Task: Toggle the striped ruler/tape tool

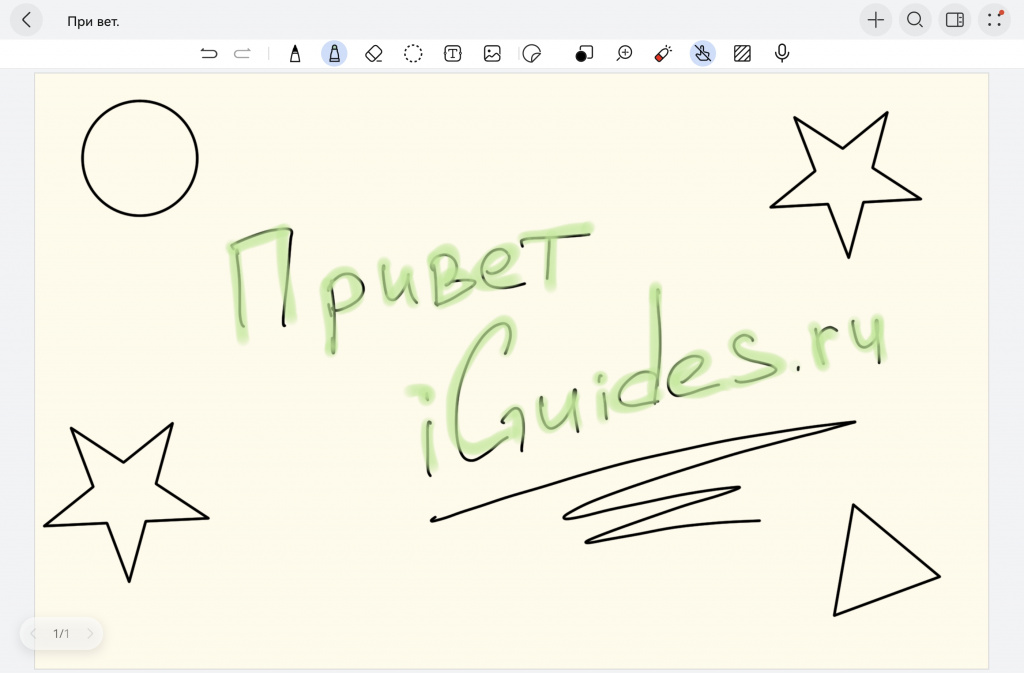Action: pos(742,54)
